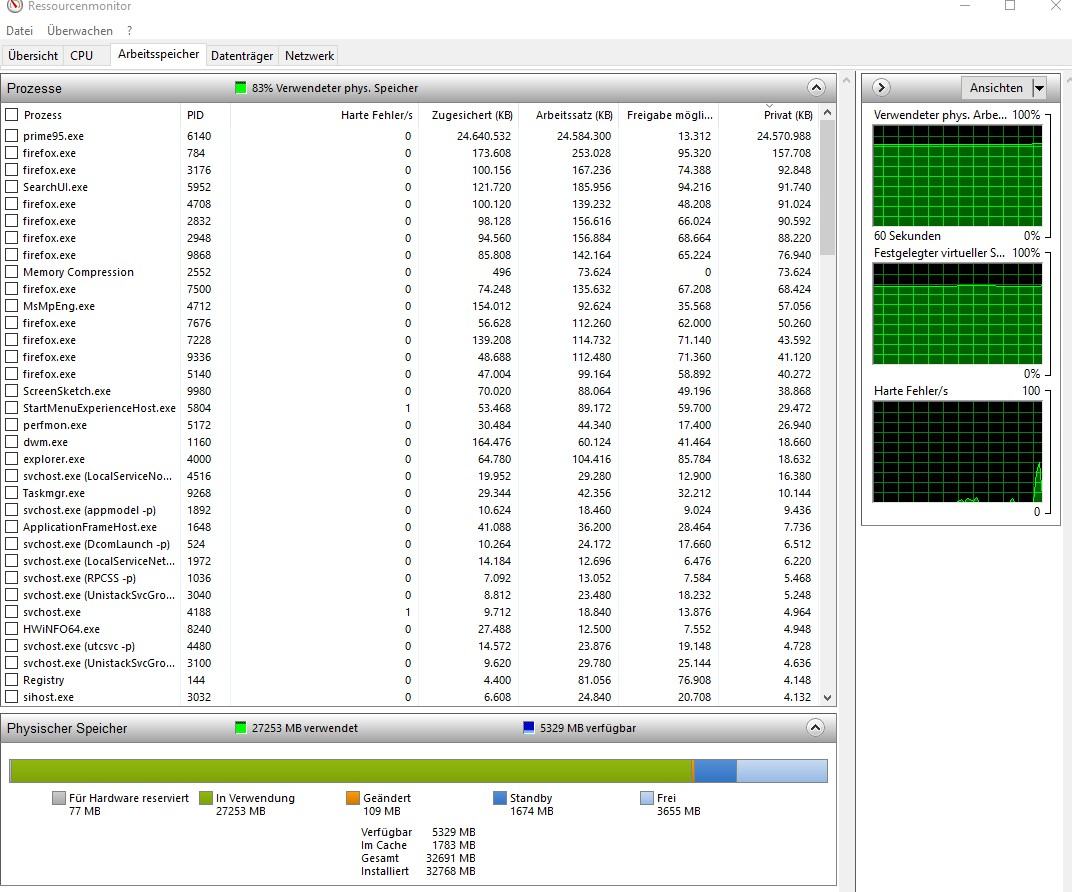Click the process list vertical scrollbar thumb
Viewport: 1072px width, 892px height.
[827, 187]
